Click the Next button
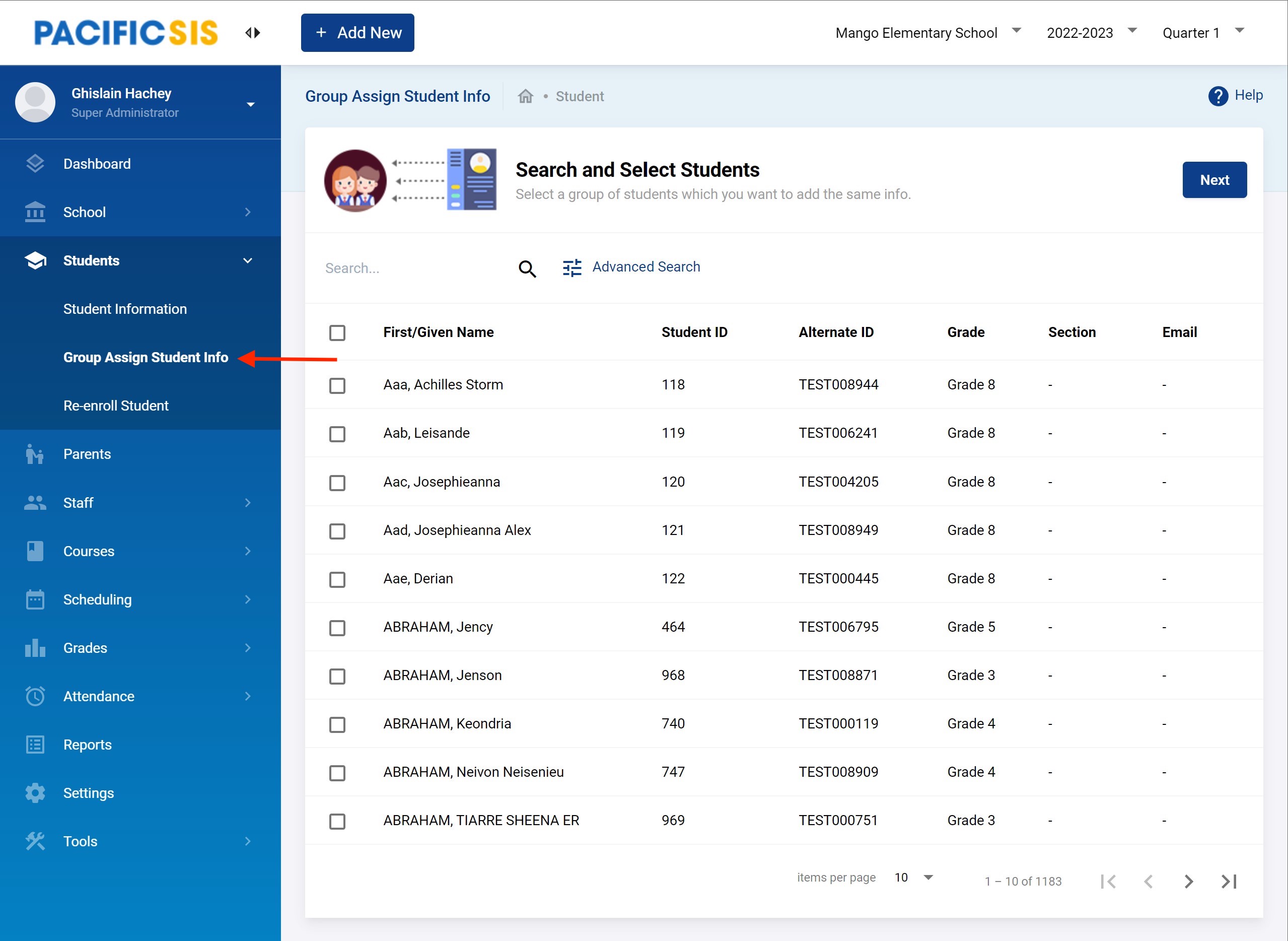This screenshot has width=1288, height=941. point(1214,180)
